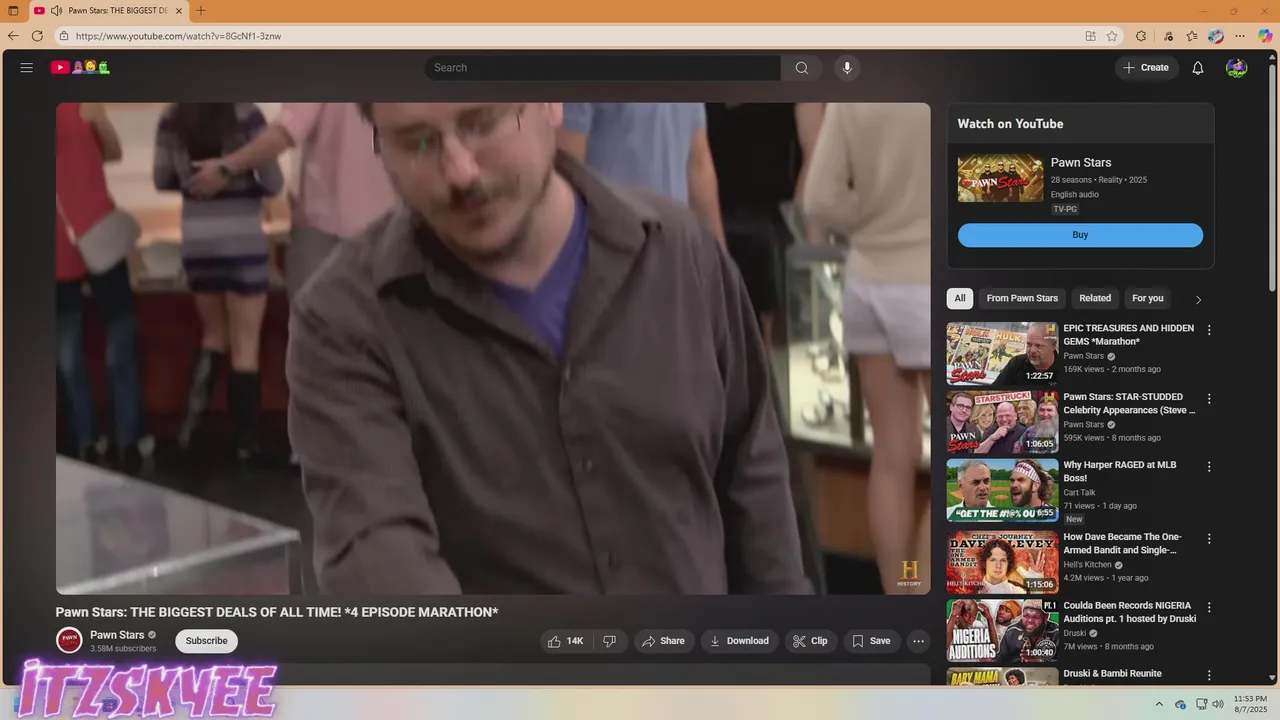This screenshot has width=1280, height=720.
Task: Open Coulda Been Records NIGERIA thumbnail
Action: [1002, 630]
